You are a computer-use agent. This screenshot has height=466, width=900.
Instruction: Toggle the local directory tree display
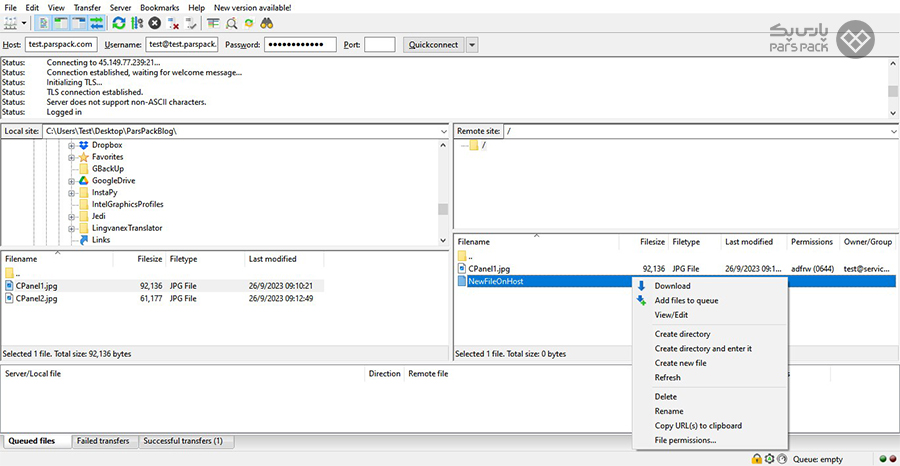(60, 24)
